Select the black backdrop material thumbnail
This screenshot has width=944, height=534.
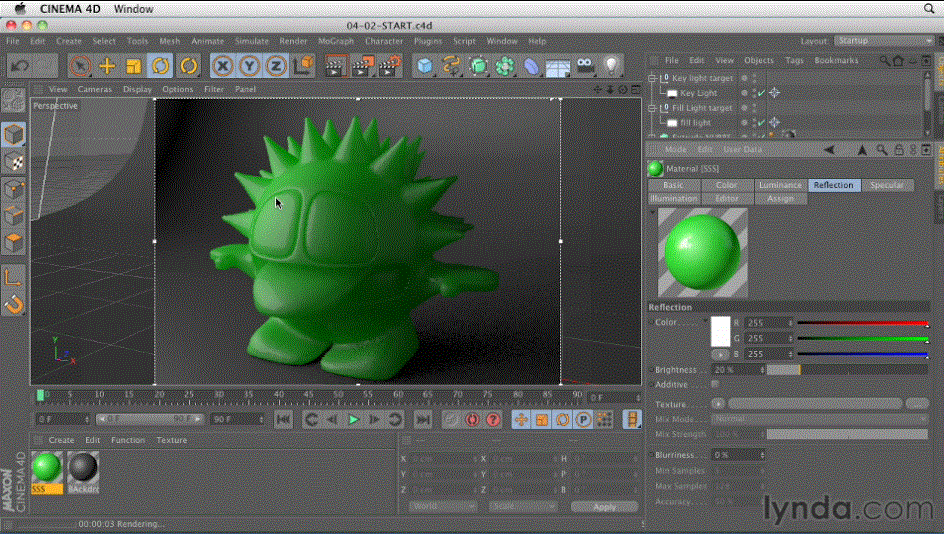point(83,468)
